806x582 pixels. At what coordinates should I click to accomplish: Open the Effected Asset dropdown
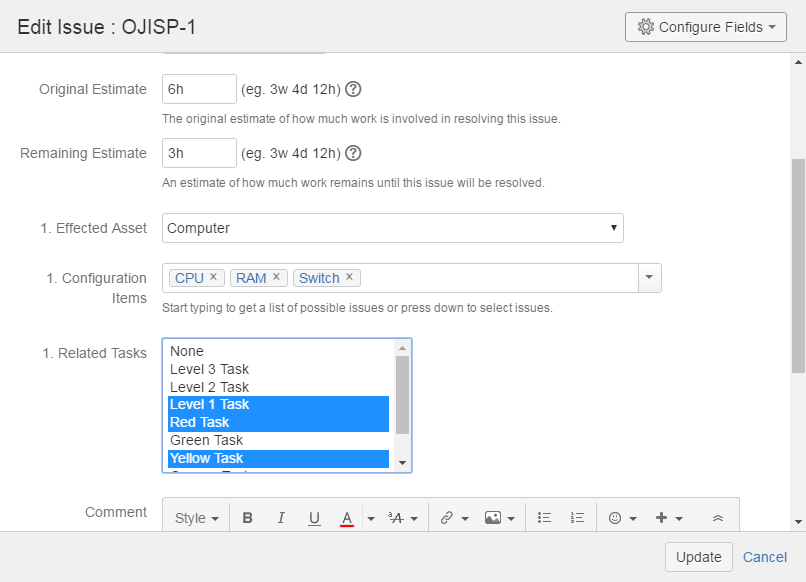pyautogui.click(x=392, y=228)
